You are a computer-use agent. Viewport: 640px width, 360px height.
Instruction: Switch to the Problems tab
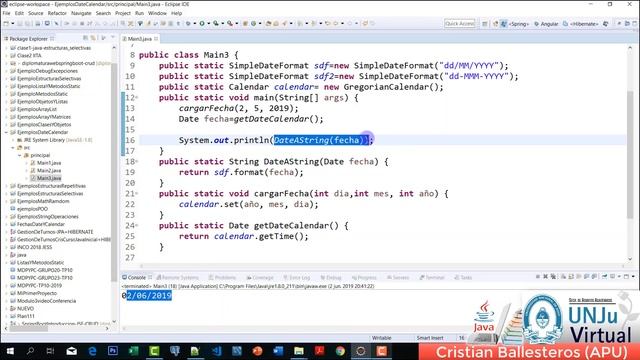pos(222,277)
